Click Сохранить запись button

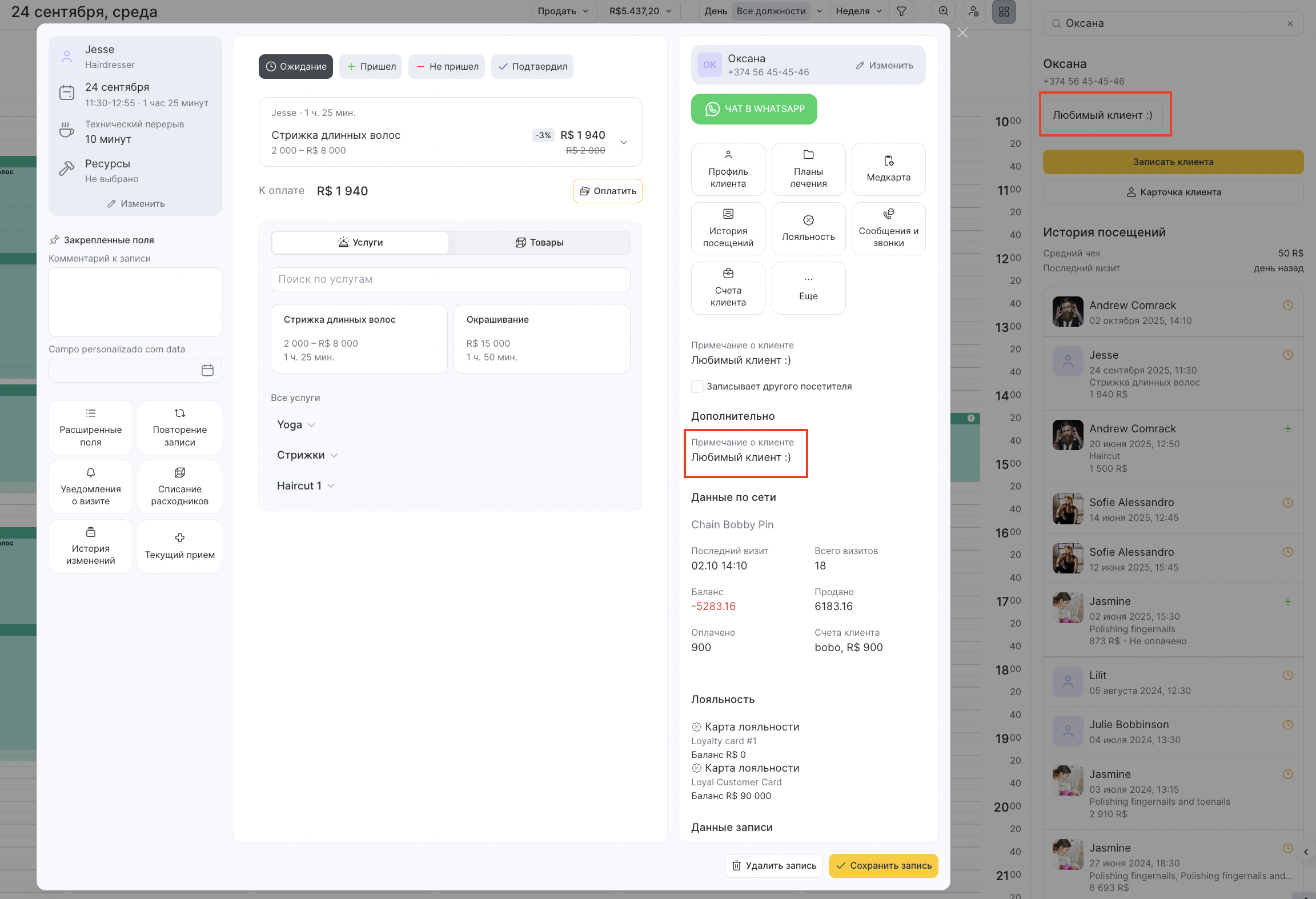883,866
